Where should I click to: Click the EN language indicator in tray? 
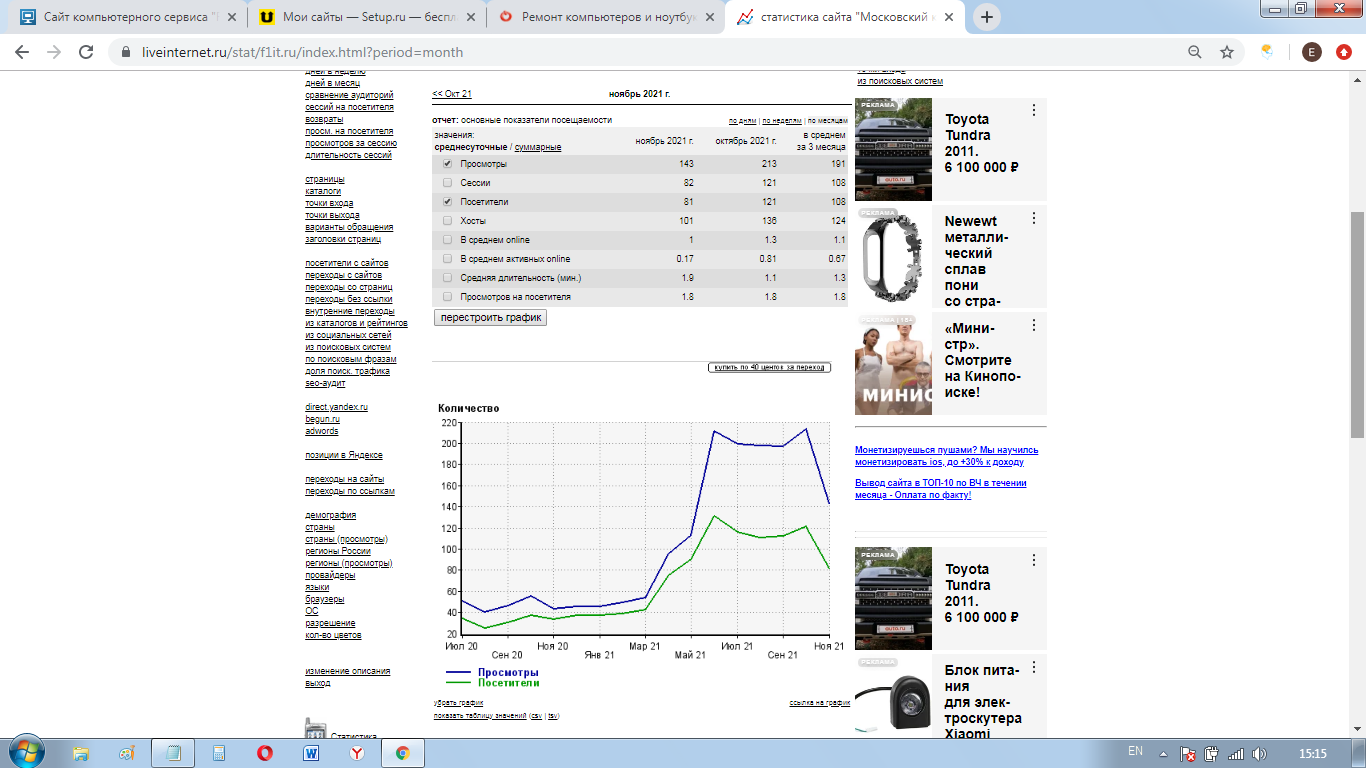point(1135,751)
